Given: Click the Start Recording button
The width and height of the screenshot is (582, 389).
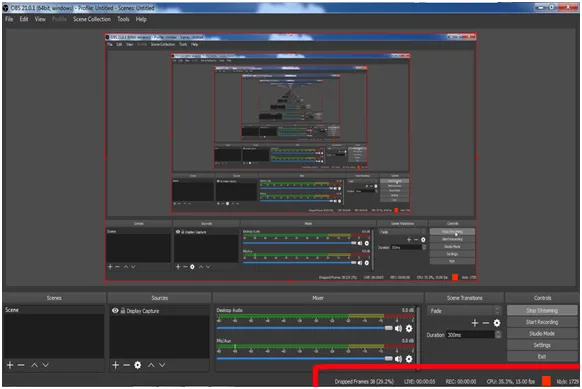Looking at the screenshot, I should (x=542, y=322).
